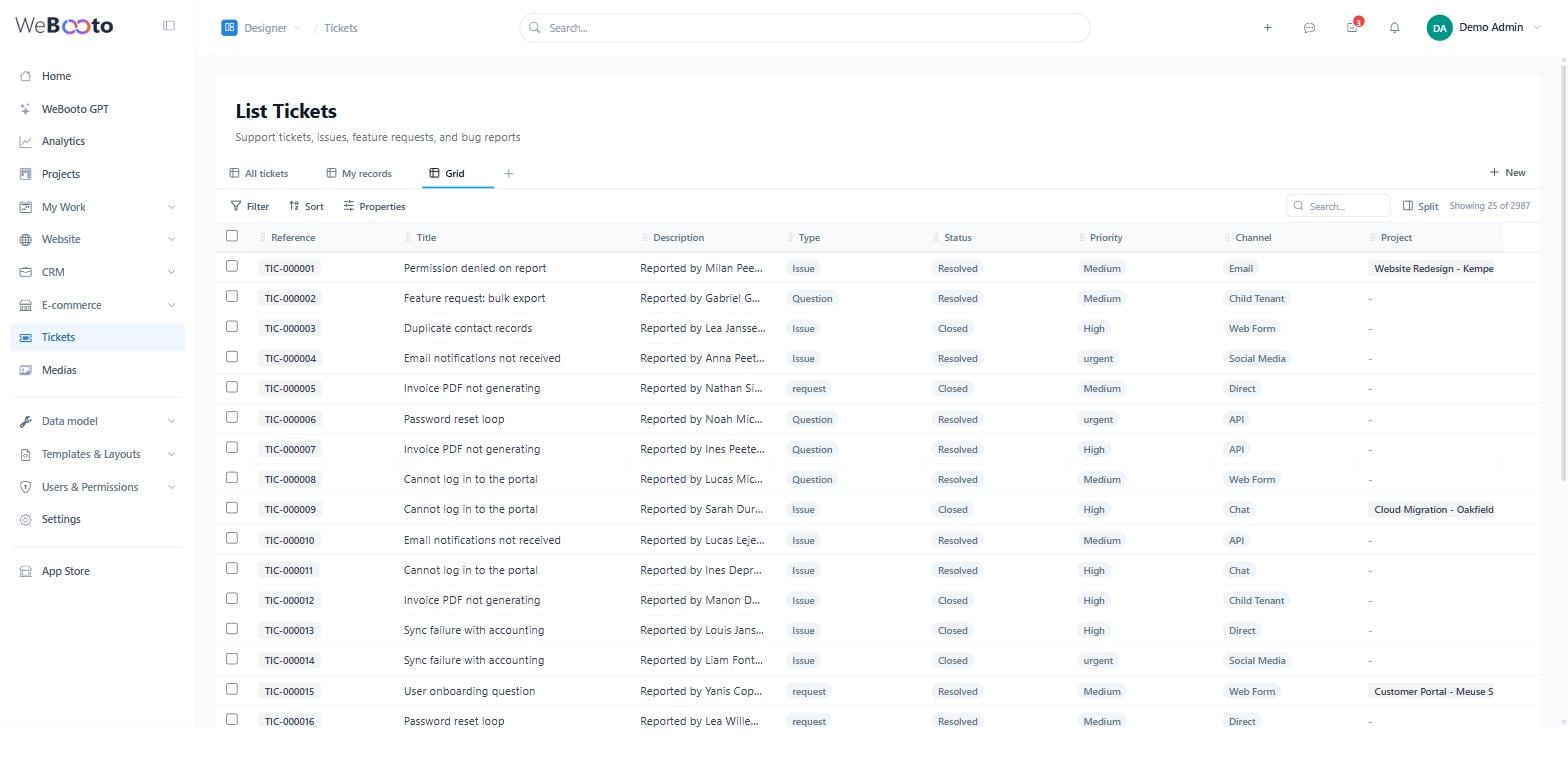Expand the E-commerce menu
Image resolution: width=1568 pixels, height=772 pixels.
pos(98,305)
